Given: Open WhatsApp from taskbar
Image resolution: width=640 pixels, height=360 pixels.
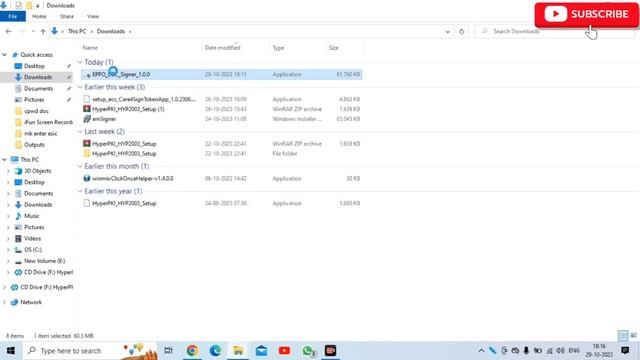Looking at the screenshot, I should click(308, 351).
